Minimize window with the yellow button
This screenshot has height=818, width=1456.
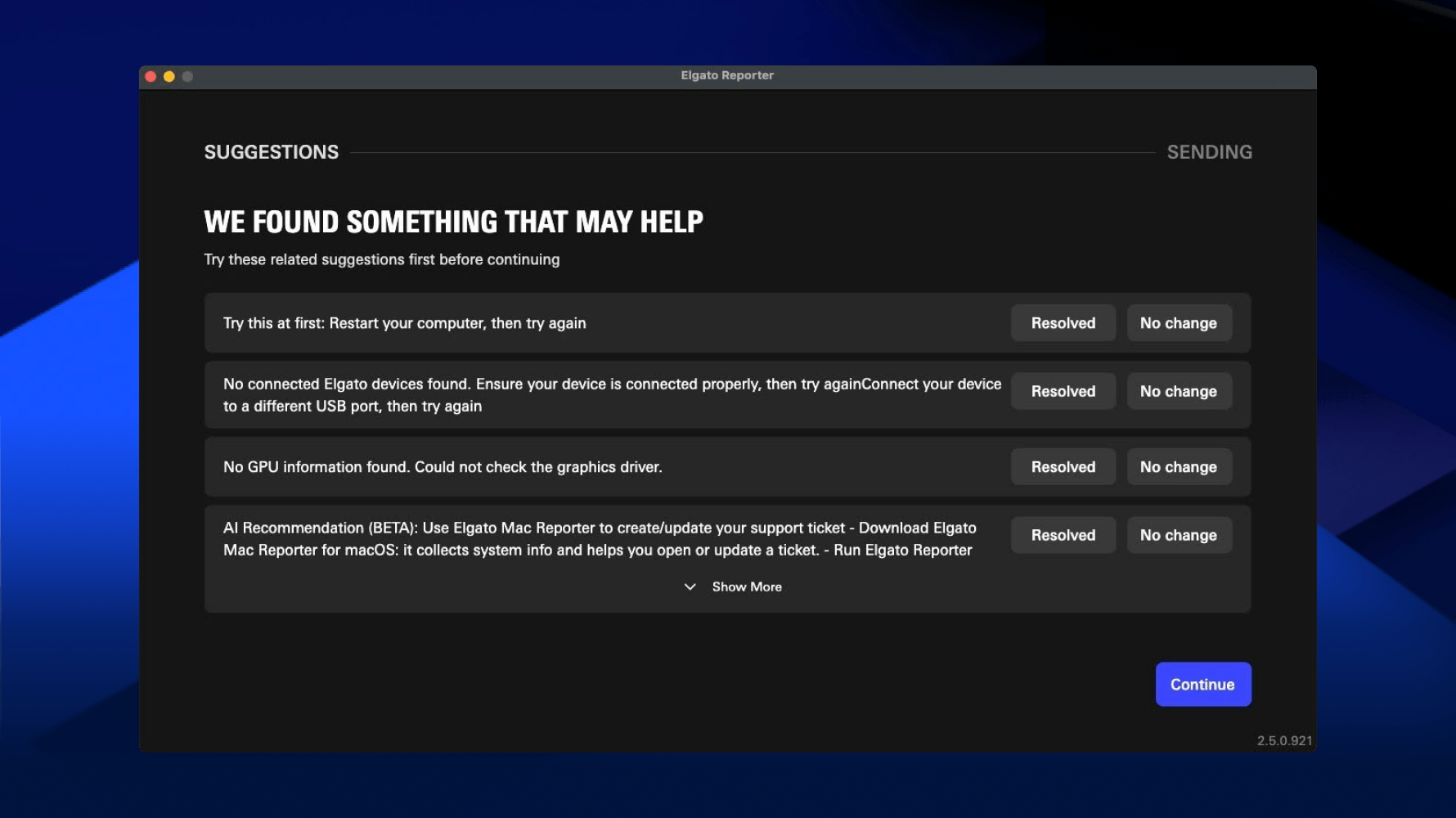[169, 76]
